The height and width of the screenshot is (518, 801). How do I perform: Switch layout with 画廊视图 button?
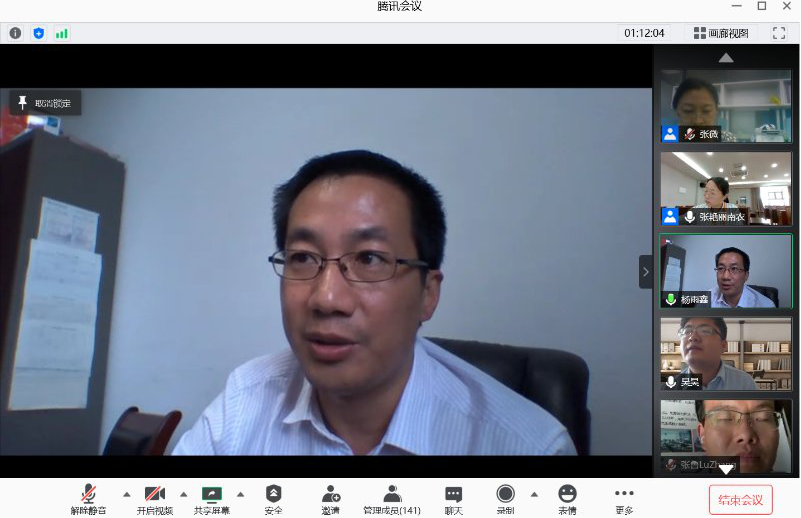[721, 33]
